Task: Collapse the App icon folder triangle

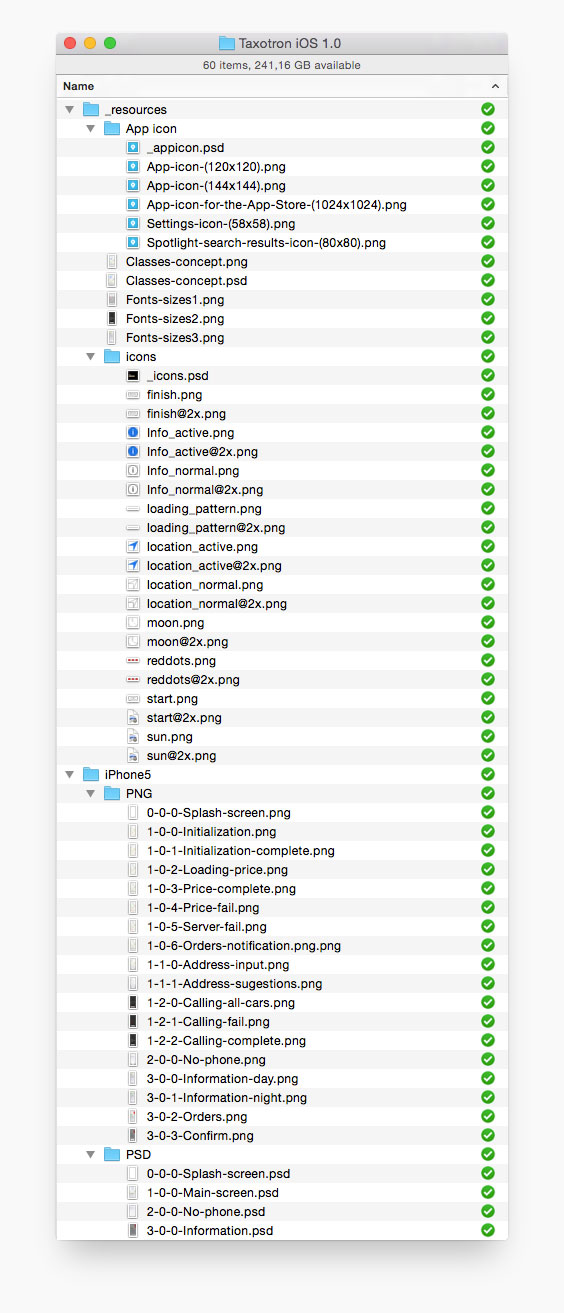Action: coord(90,129)
